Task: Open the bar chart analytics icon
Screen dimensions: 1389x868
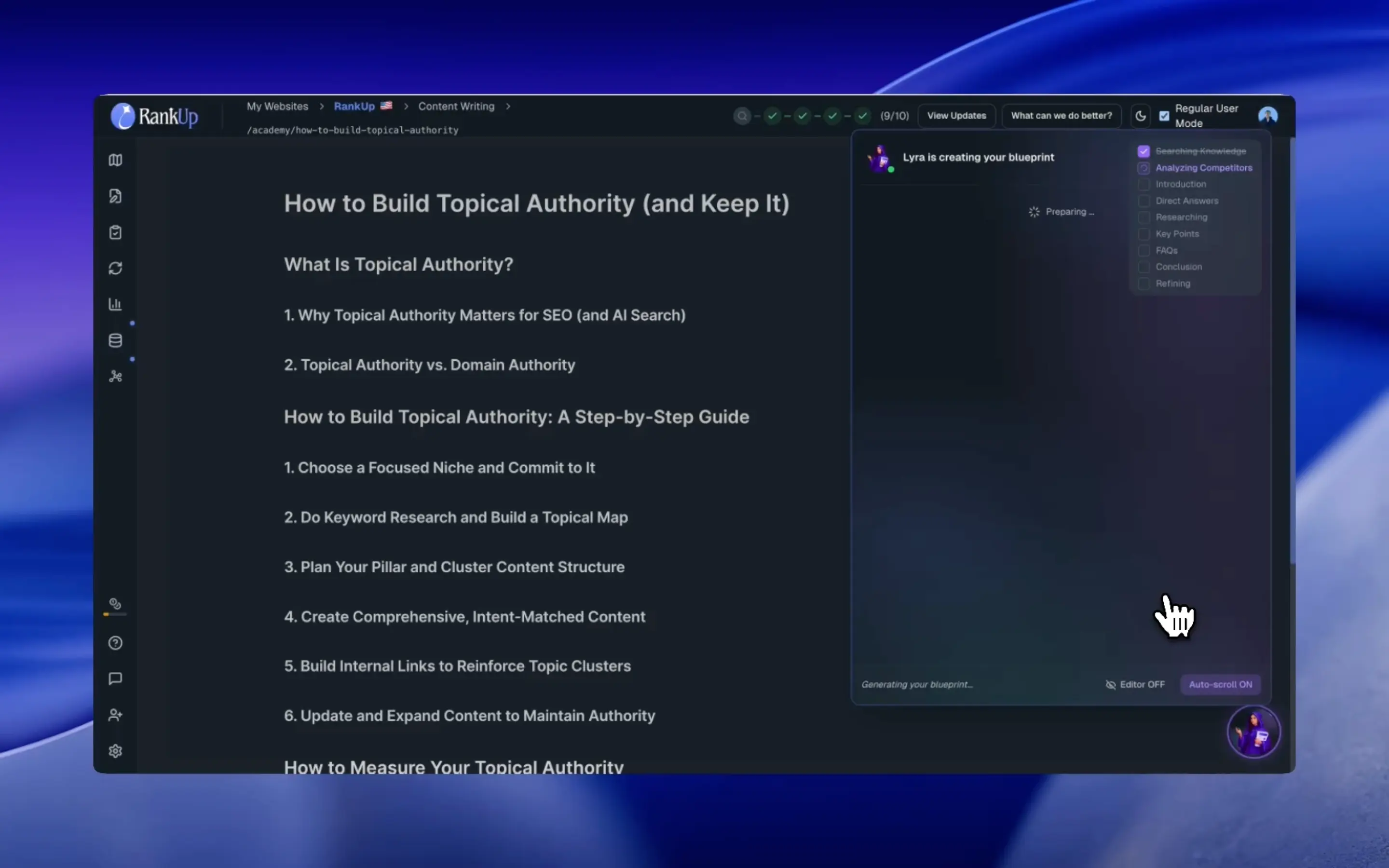Action: [115, 304]
